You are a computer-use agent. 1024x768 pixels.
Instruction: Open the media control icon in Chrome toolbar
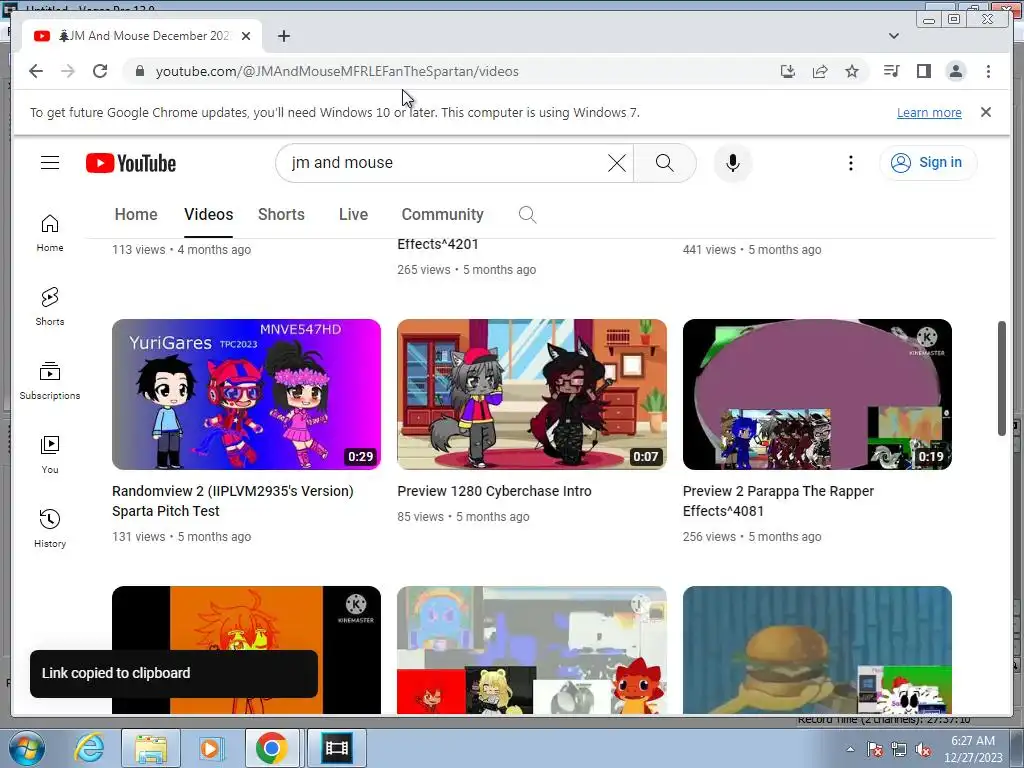891,71
